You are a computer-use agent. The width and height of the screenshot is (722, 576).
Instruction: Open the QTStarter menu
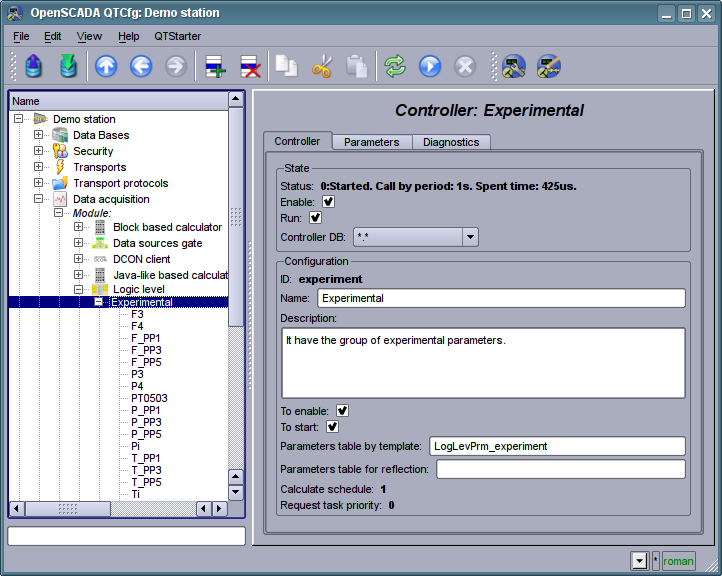coord(178,36)
